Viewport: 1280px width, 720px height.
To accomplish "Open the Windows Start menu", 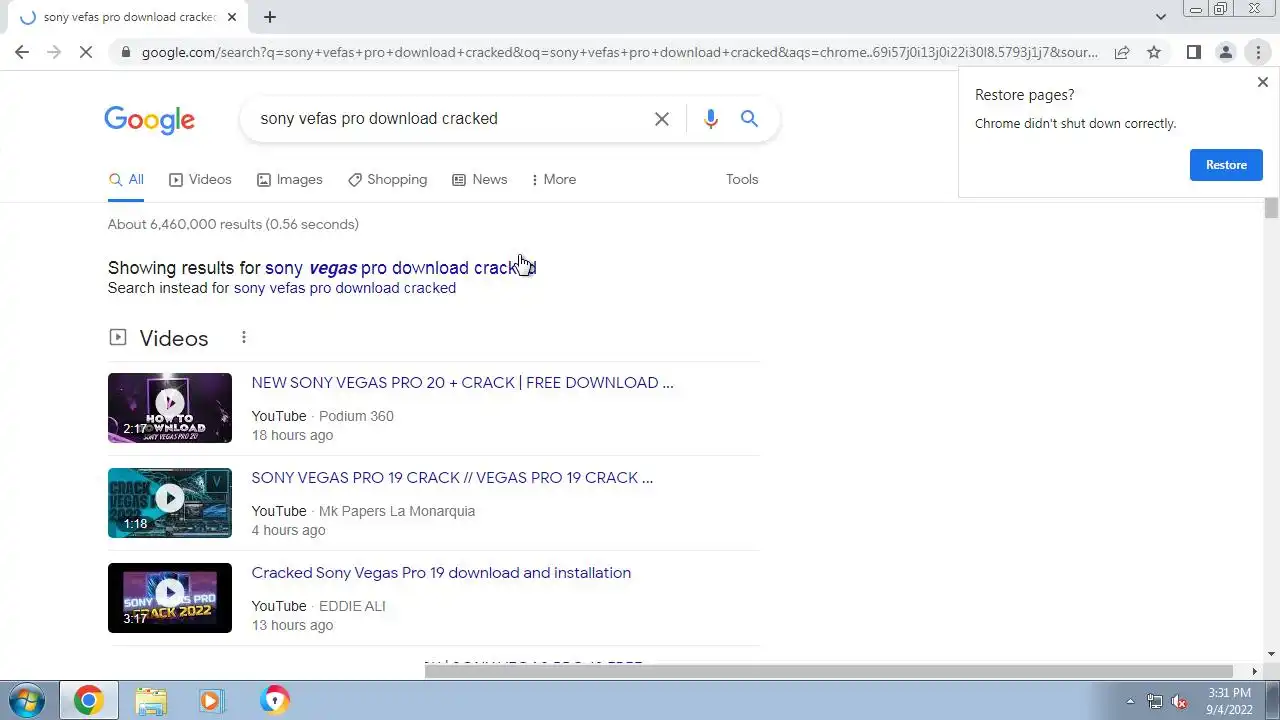I will tap(28, 701).
